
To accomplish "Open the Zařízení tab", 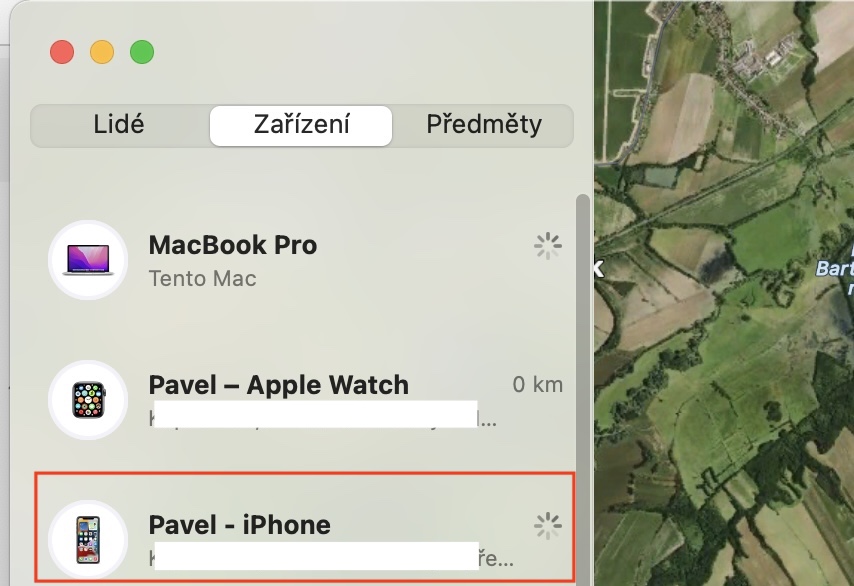I will pyautogui.click(x=301, y=125).
